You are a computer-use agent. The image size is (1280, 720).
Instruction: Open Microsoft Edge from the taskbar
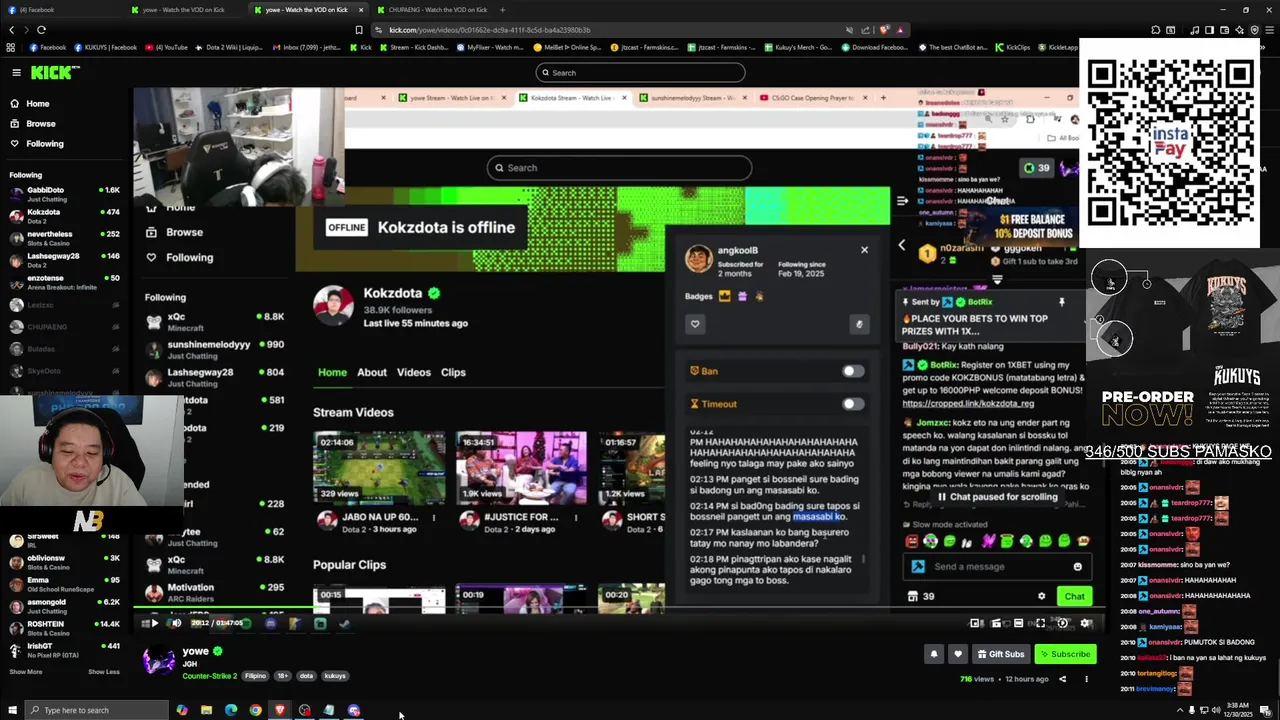pos(231,710)
